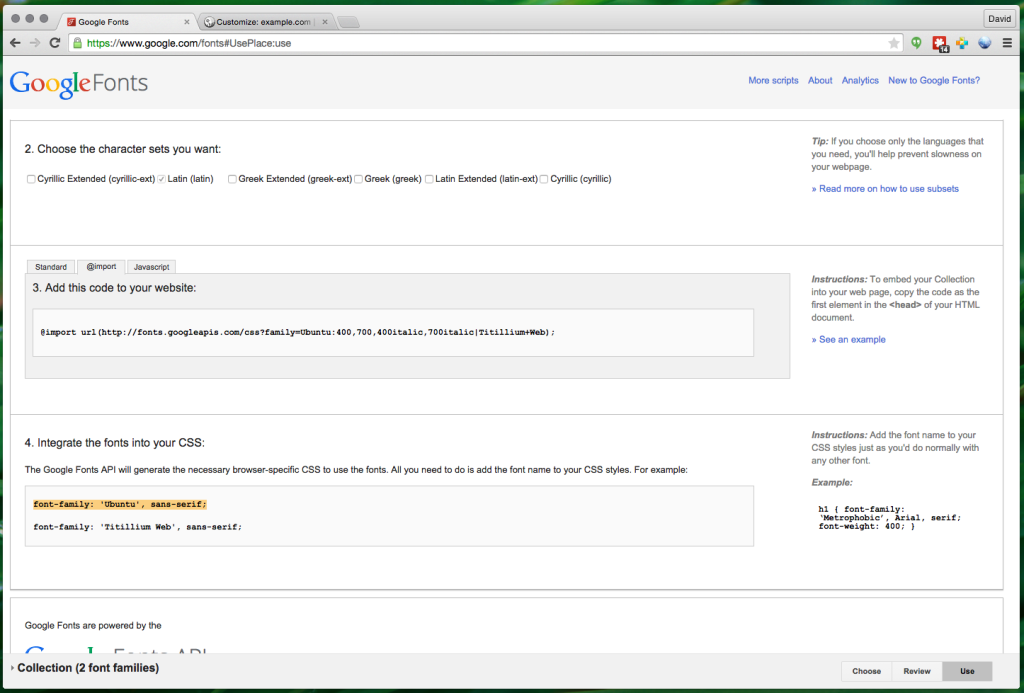Click the Metrophobic h1 example code

click(x=889, y=517)
